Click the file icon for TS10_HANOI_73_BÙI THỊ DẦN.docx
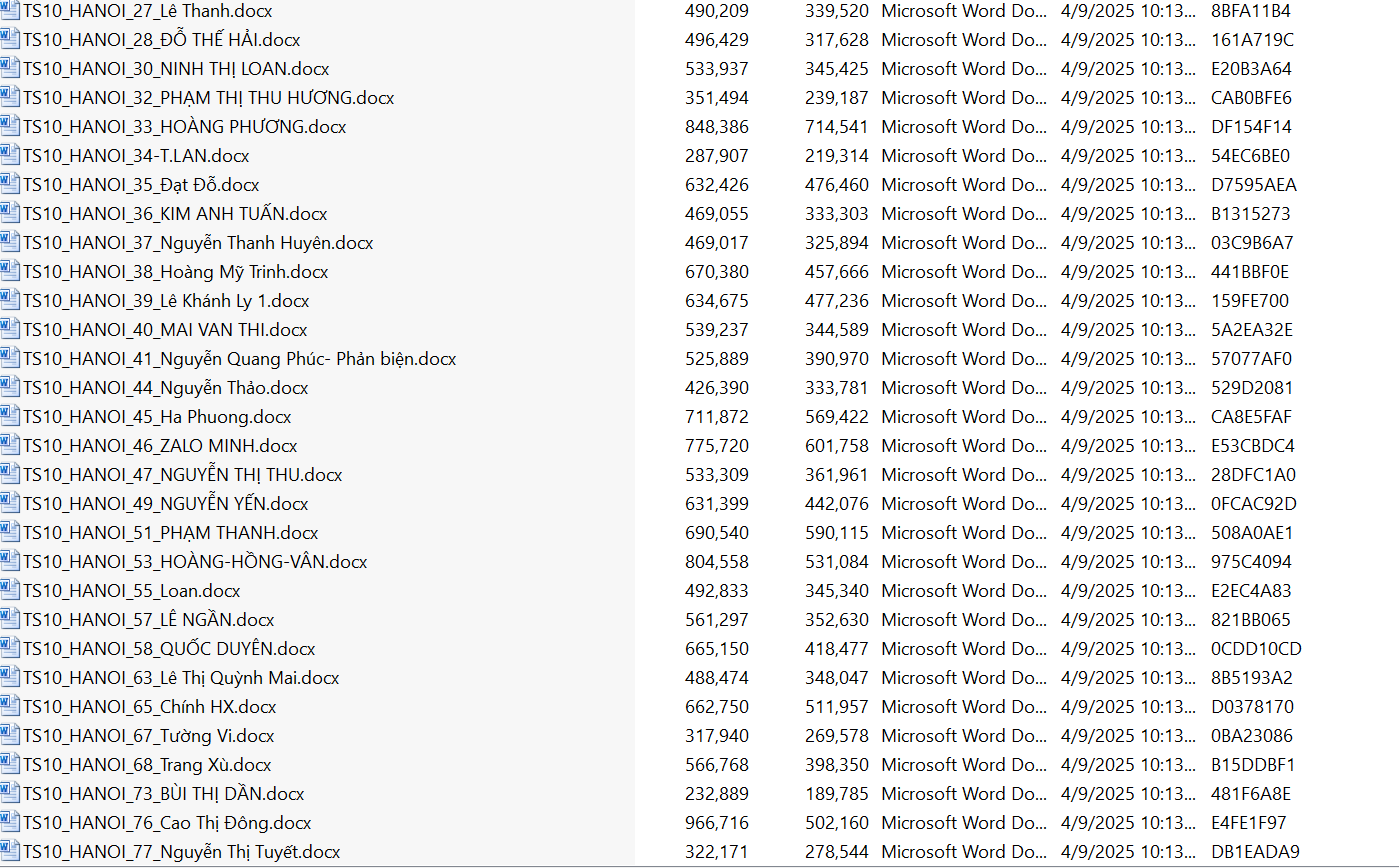 [x=10, y=794]
